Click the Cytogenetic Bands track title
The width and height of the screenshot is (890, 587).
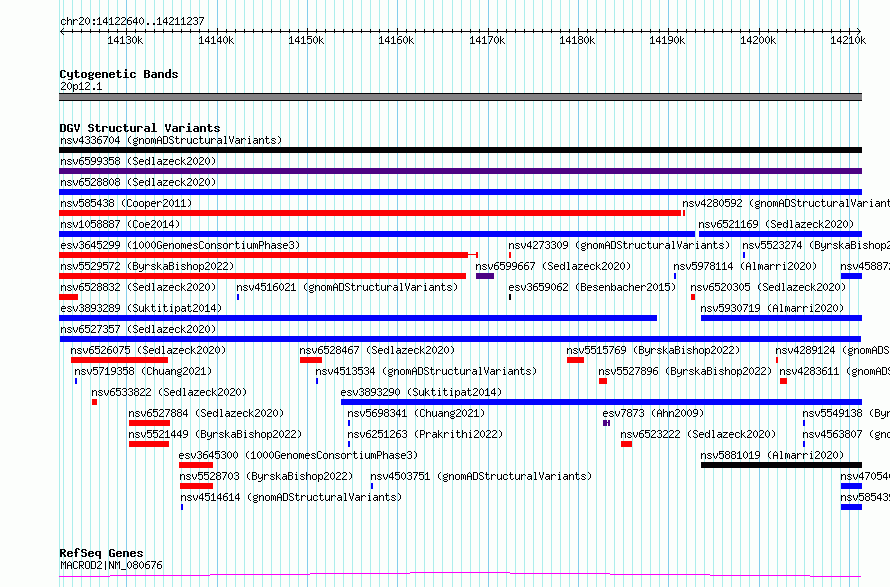tap(119, 74)
